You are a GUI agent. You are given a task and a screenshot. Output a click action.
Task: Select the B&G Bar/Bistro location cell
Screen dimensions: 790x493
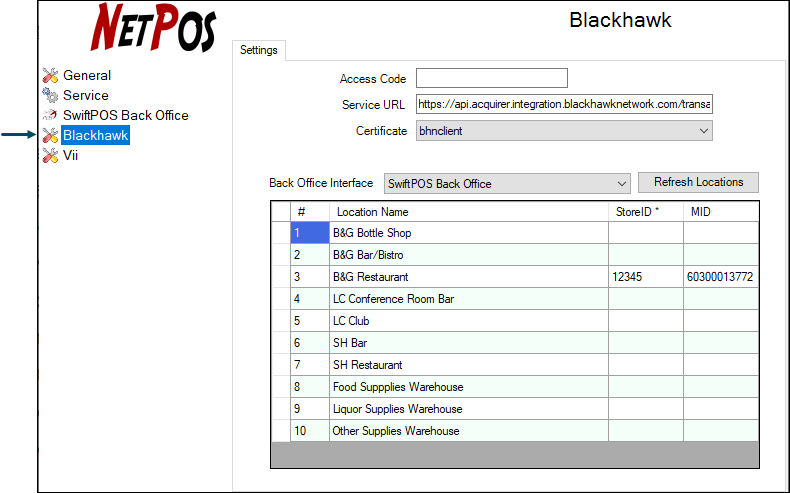click(469, 255)
